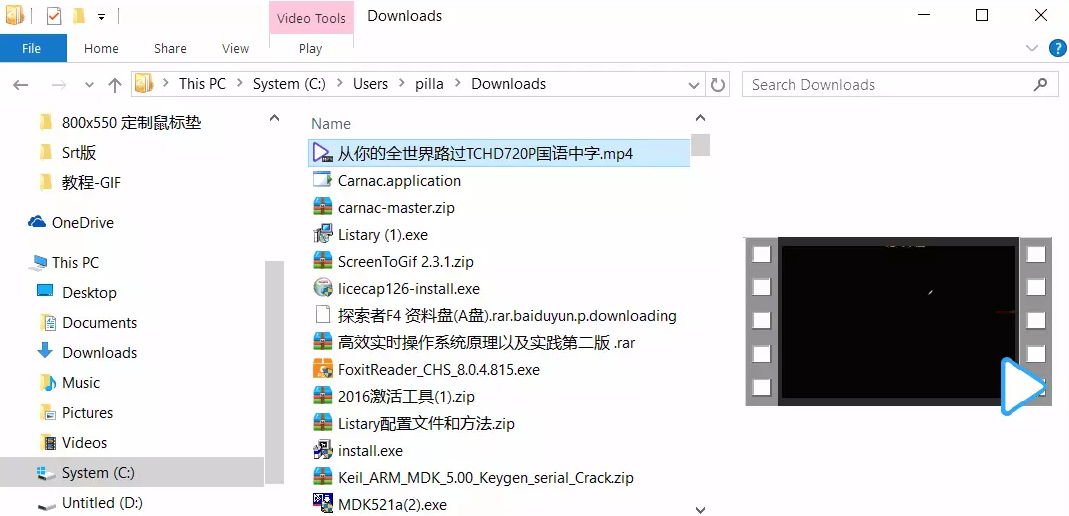Select ScreenToGif 2.3.1.zip archive icon
Viewport: 1069px width, 516px height.
coord(322,261)
